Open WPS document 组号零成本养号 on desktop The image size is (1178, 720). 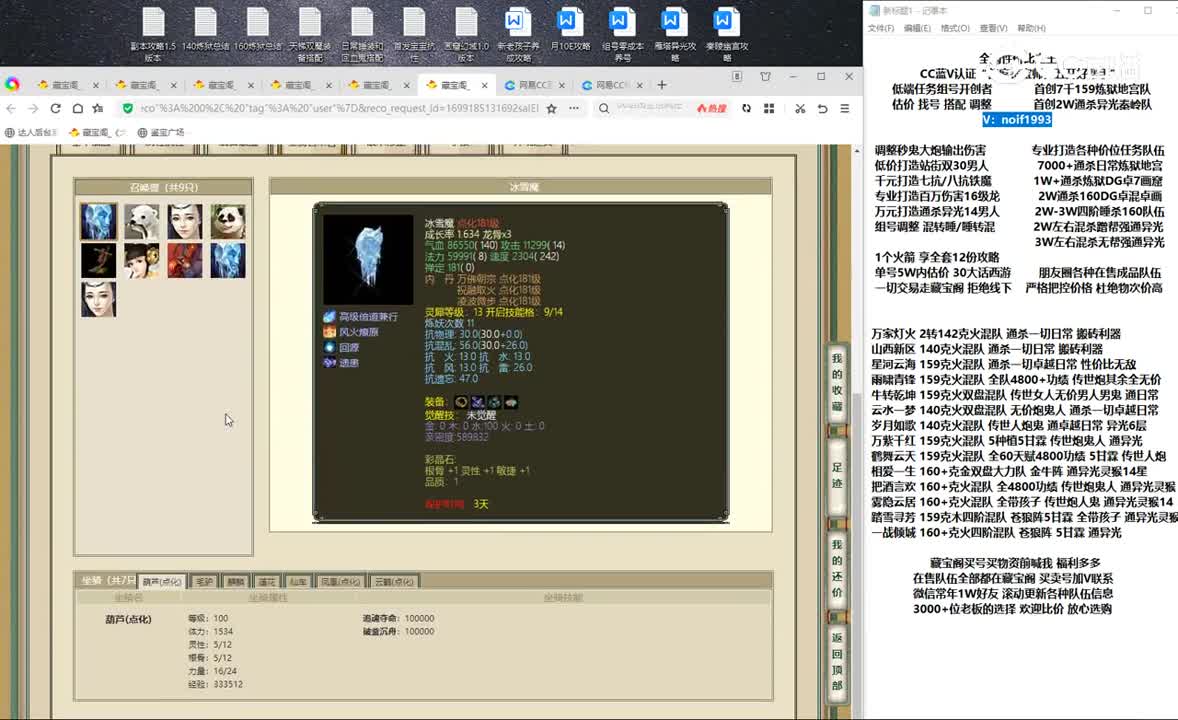pyautogui.click(x=622, y=34)
